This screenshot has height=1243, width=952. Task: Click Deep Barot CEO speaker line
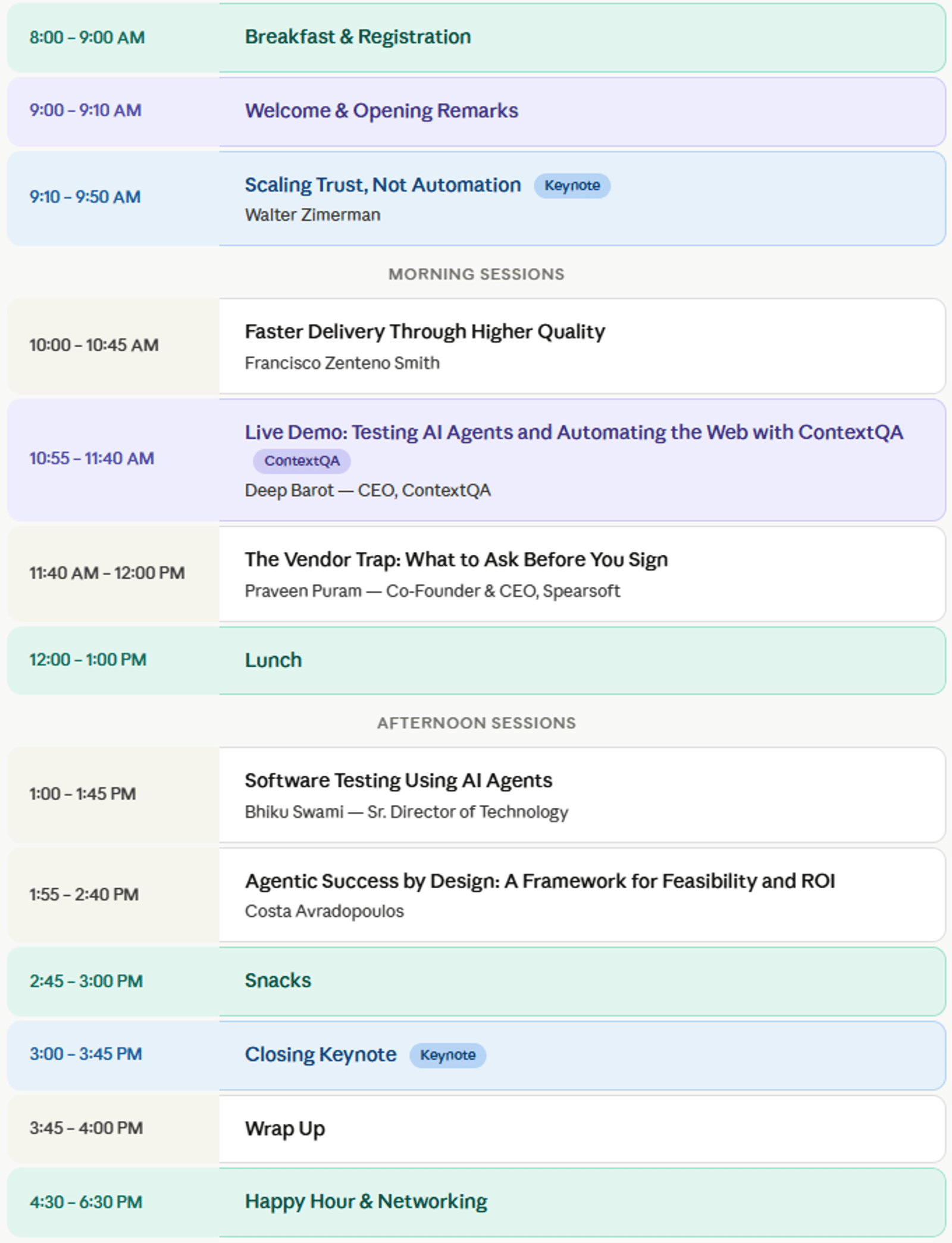pyautogui.click(x=368, y=491)
